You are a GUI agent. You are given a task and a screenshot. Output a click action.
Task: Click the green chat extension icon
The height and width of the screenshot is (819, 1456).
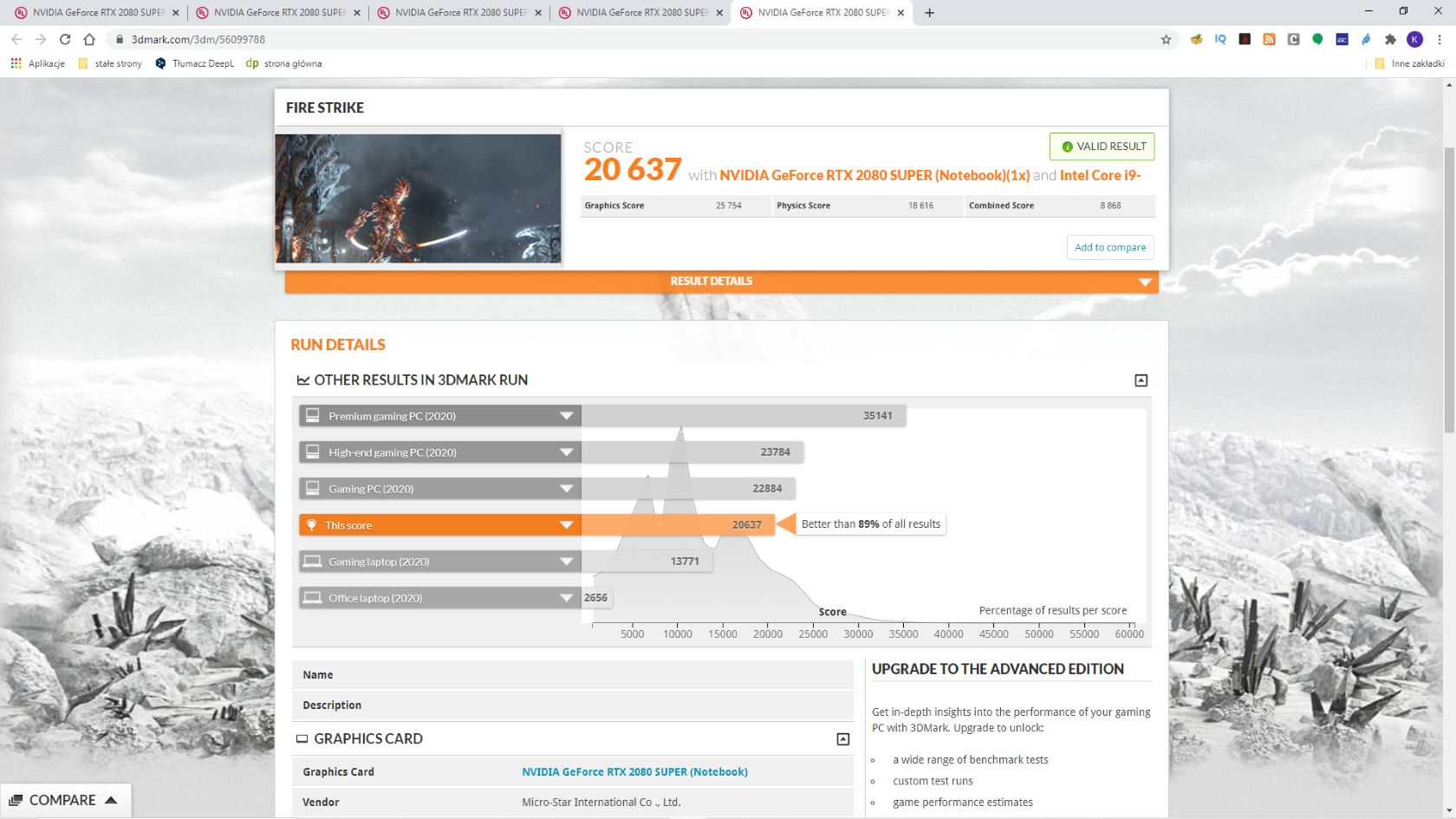coord(1316,39)
